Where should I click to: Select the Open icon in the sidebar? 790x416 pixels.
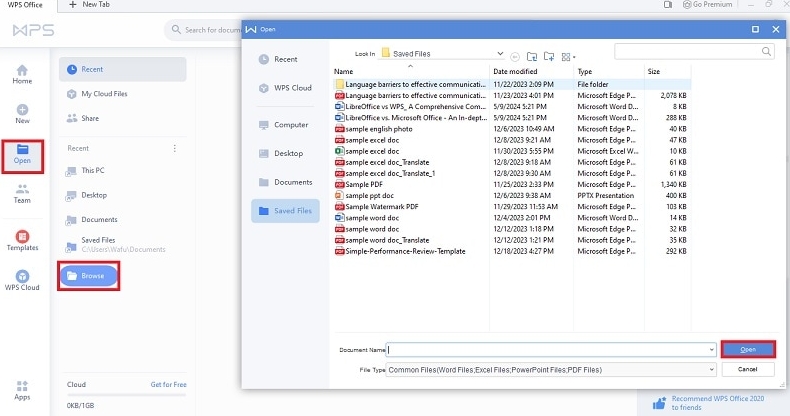22,154
